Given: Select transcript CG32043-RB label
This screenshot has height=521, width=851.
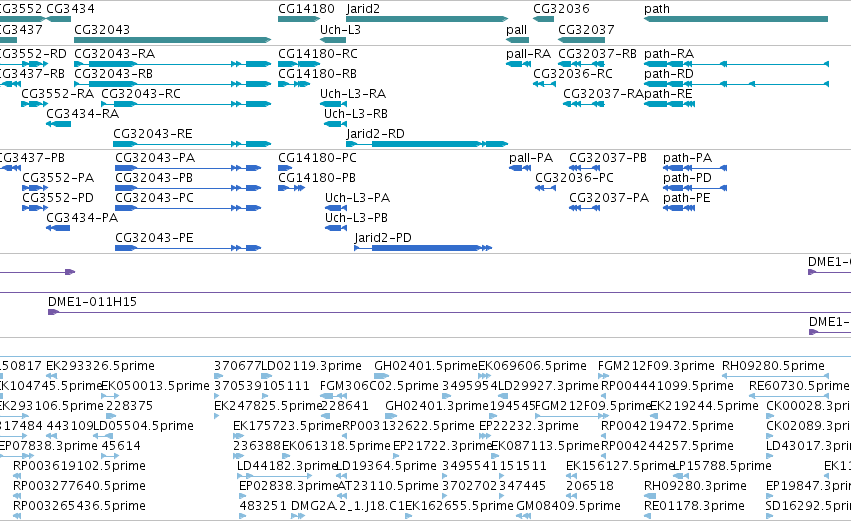Looking at the screenshot, I should click(x=113, y=74).
